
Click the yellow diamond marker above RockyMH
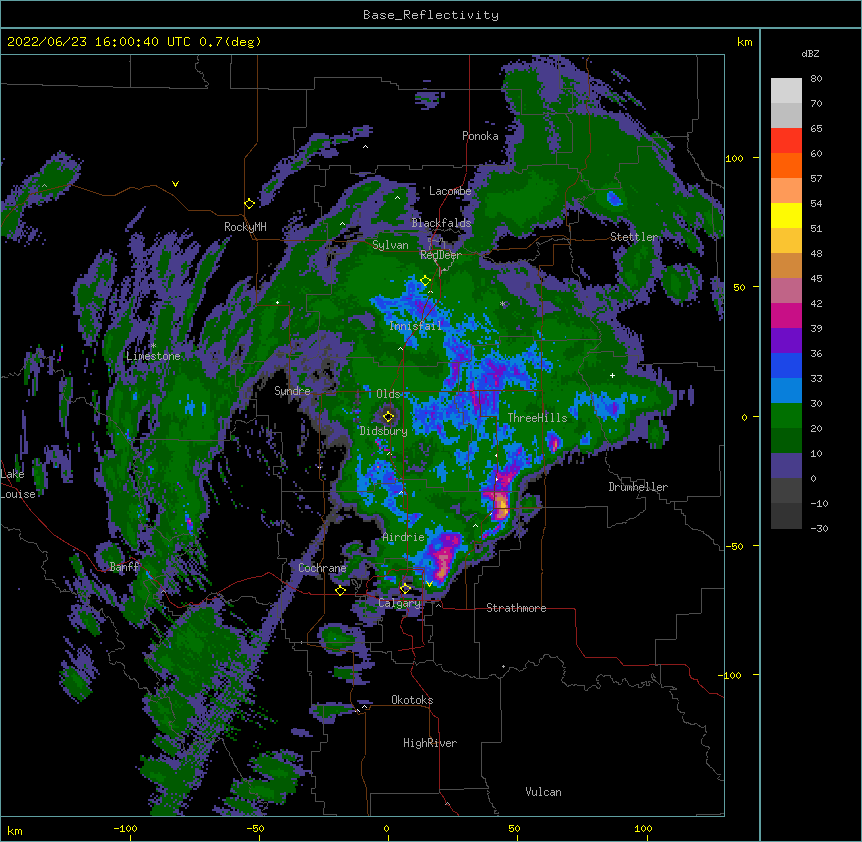[250, 204]
